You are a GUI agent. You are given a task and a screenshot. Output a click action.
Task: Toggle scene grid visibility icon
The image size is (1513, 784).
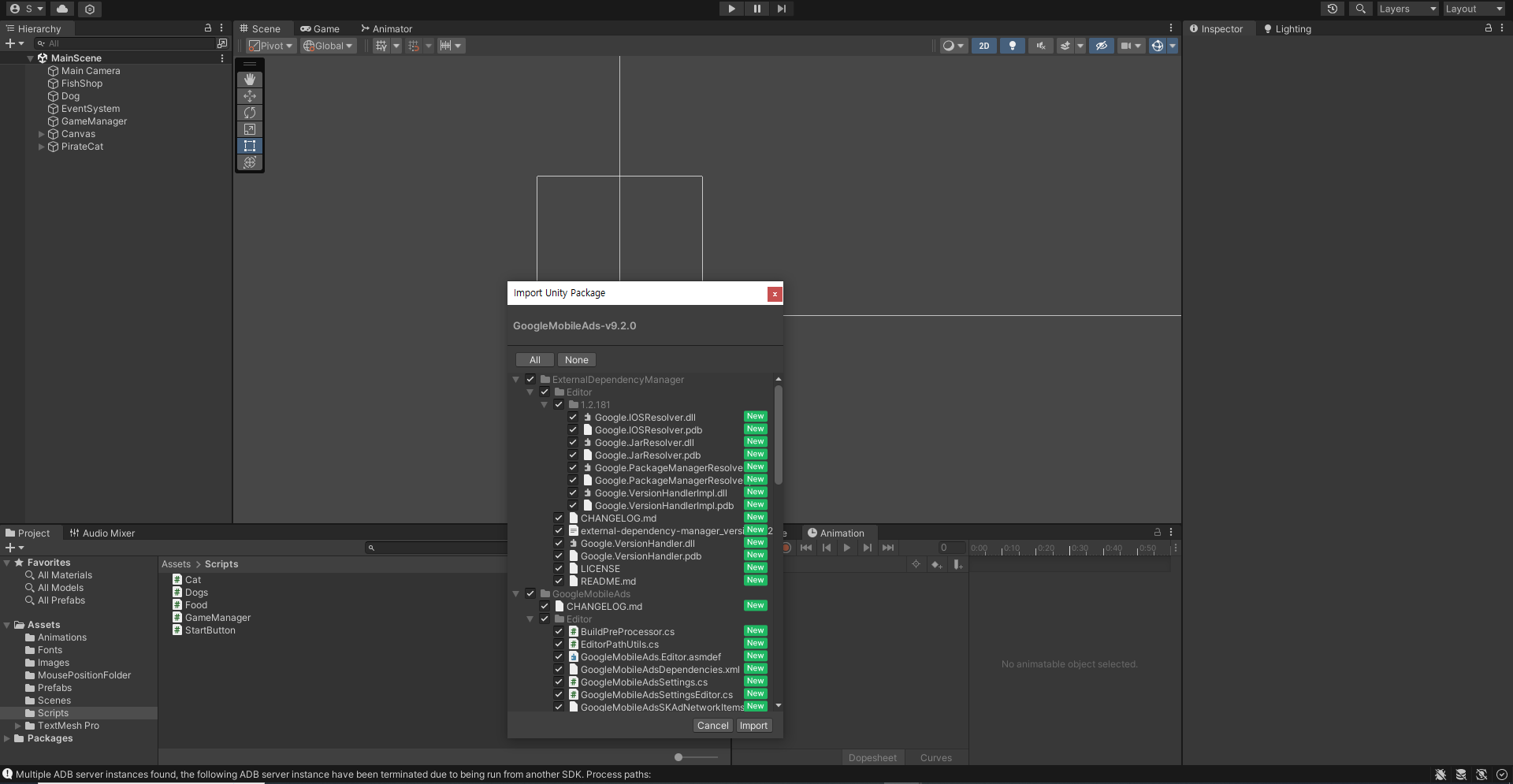point(381,46)
